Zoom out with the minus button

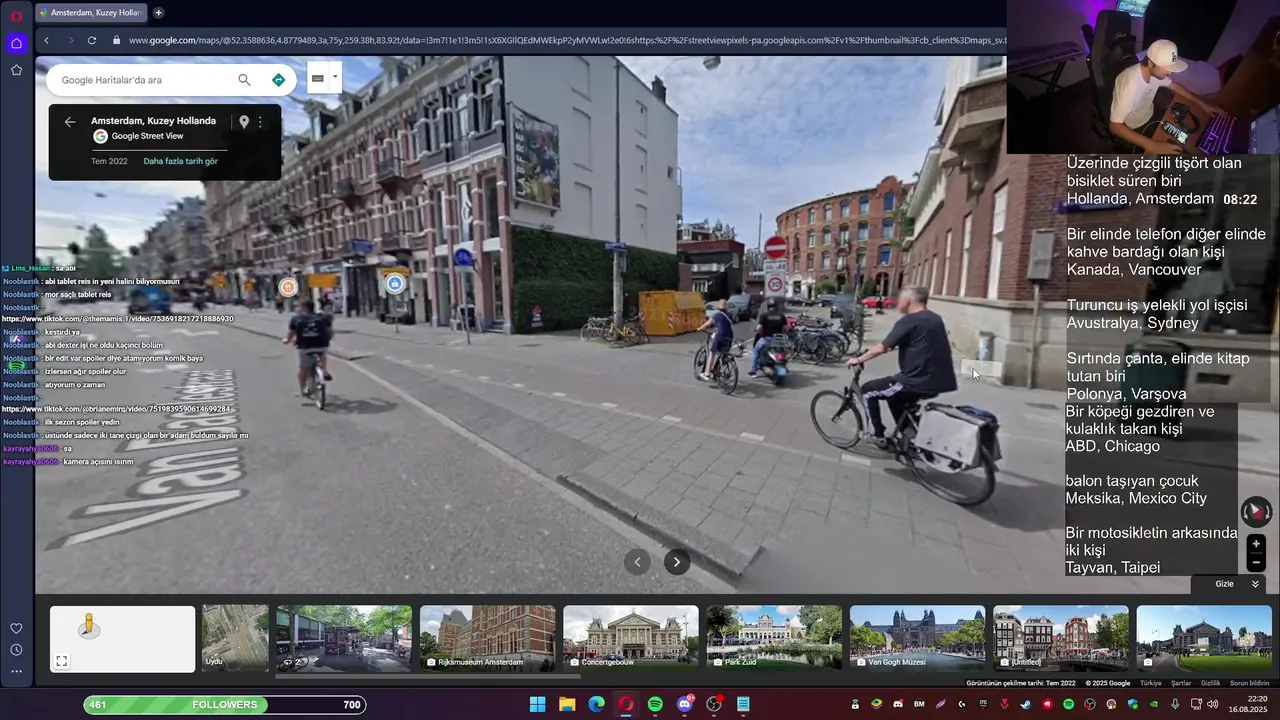pyautogui.click(x=1256, y=562)
